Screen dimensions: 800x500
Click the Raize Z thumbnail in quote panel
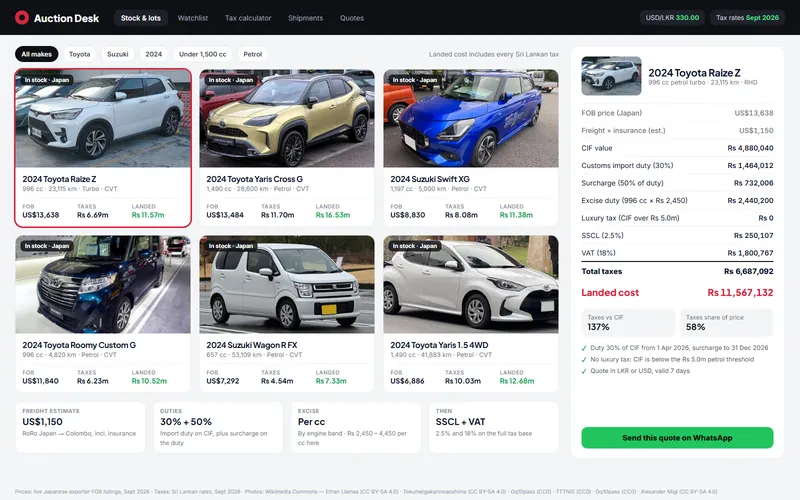pyautogui.click(x=611, y=76)
